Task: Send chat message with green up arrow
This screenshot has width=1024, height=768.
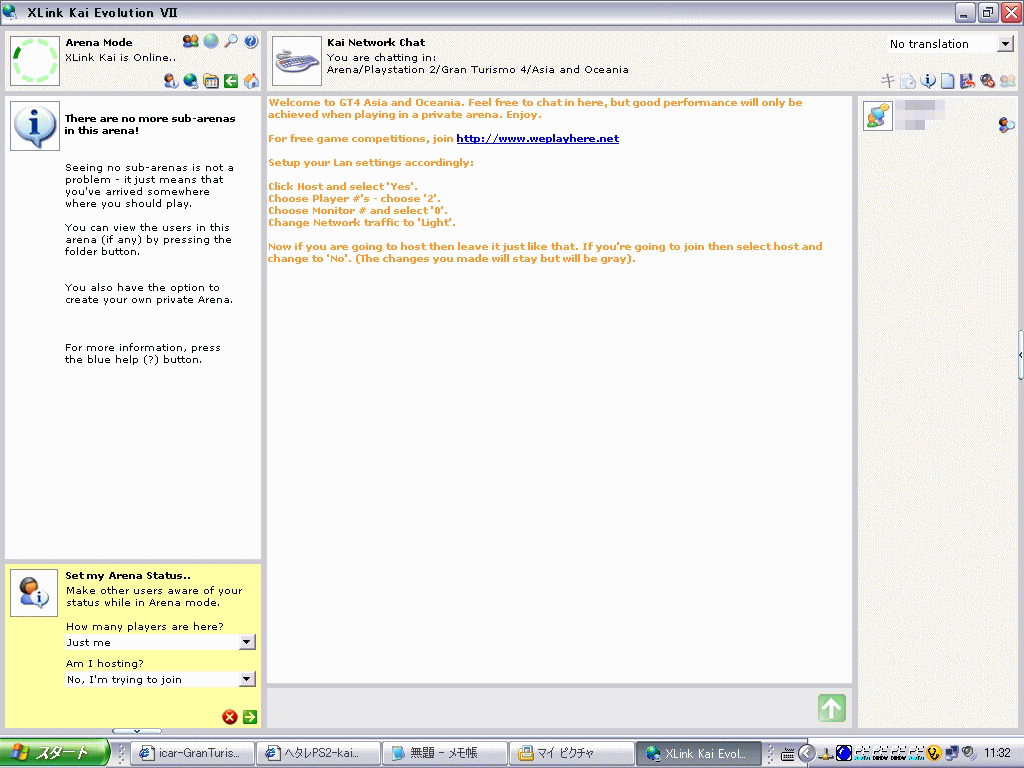Action: point(831,708)
